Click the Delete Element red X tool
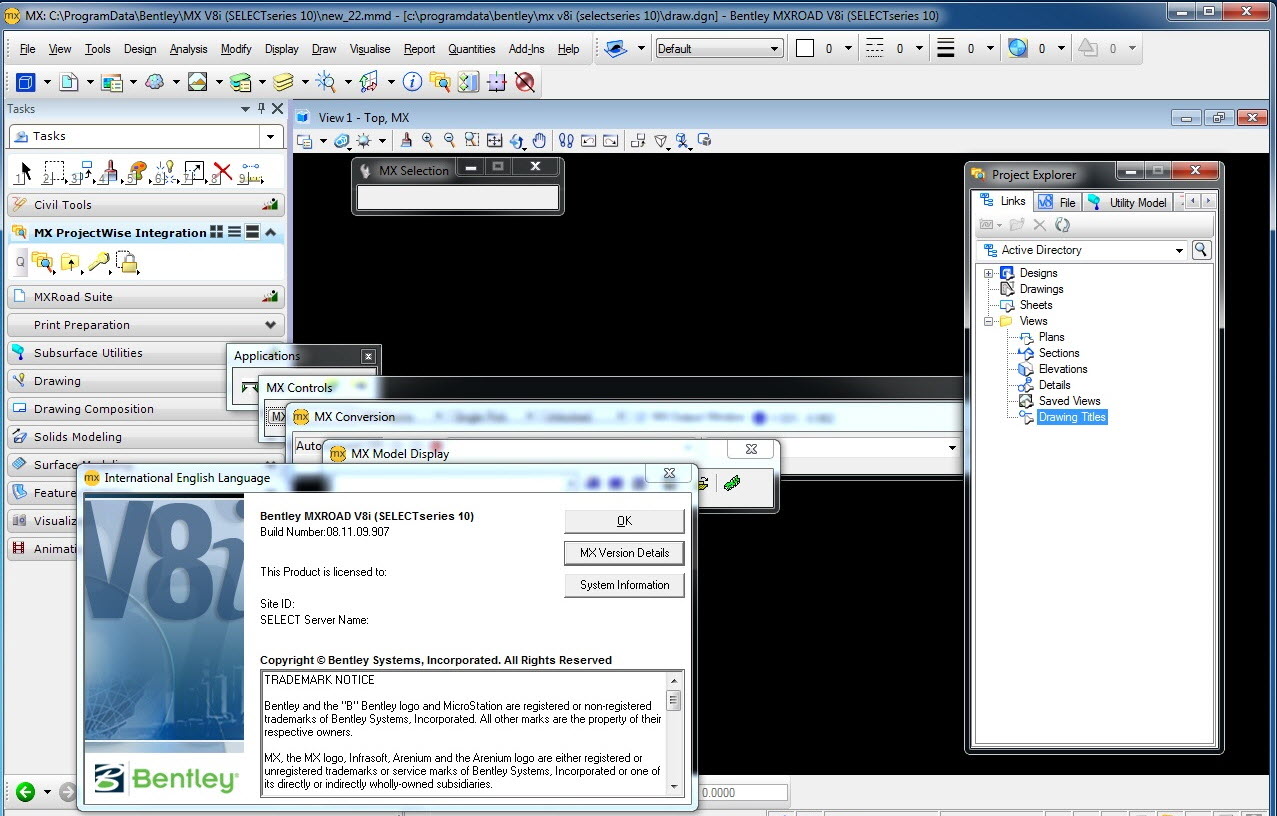Image resolution: width=1277 pixels, height=816 pixels. click(x=222, y=172)
